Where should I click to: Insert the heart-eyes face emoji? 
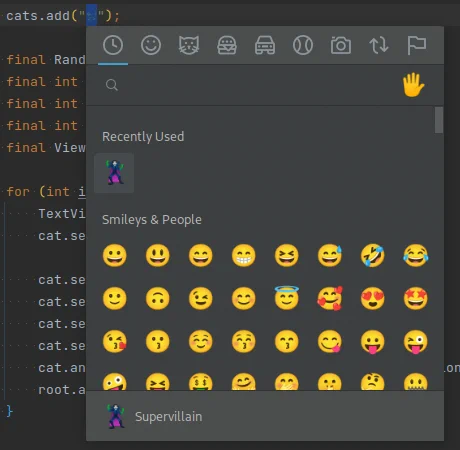click(x=373, y=298)
